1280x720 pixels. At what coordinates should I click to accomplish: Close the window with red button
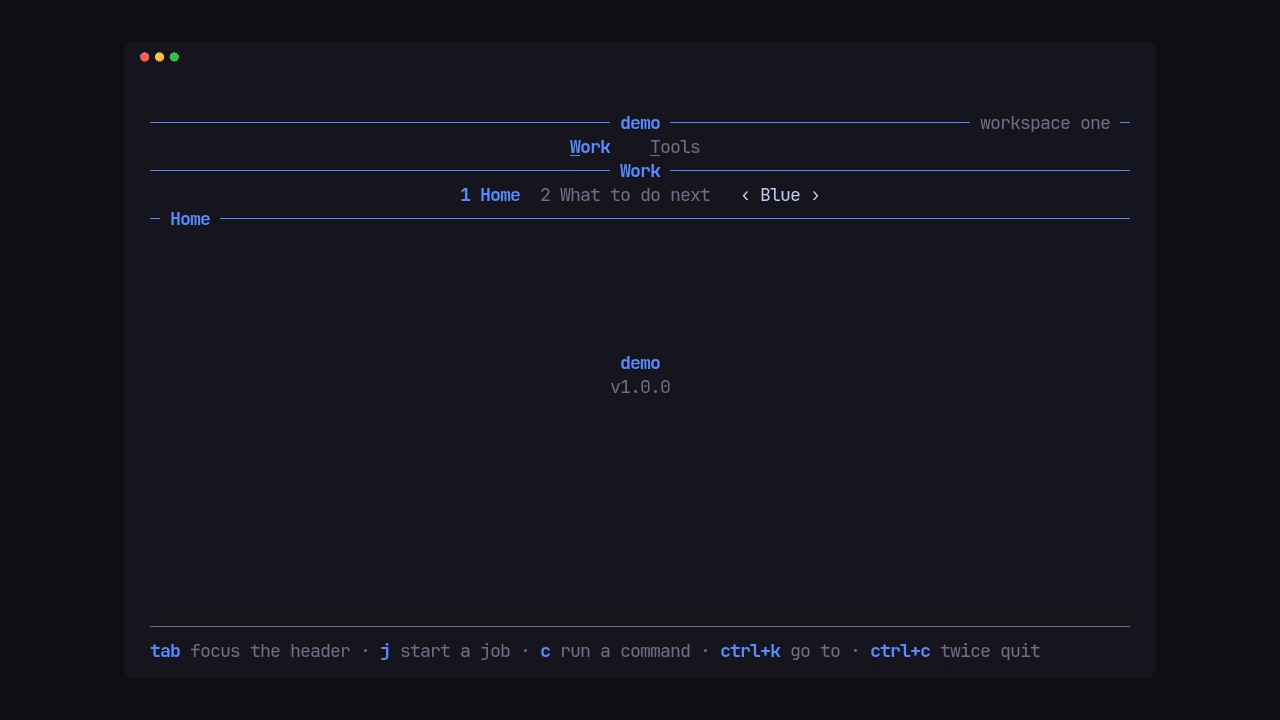point(145,57)
